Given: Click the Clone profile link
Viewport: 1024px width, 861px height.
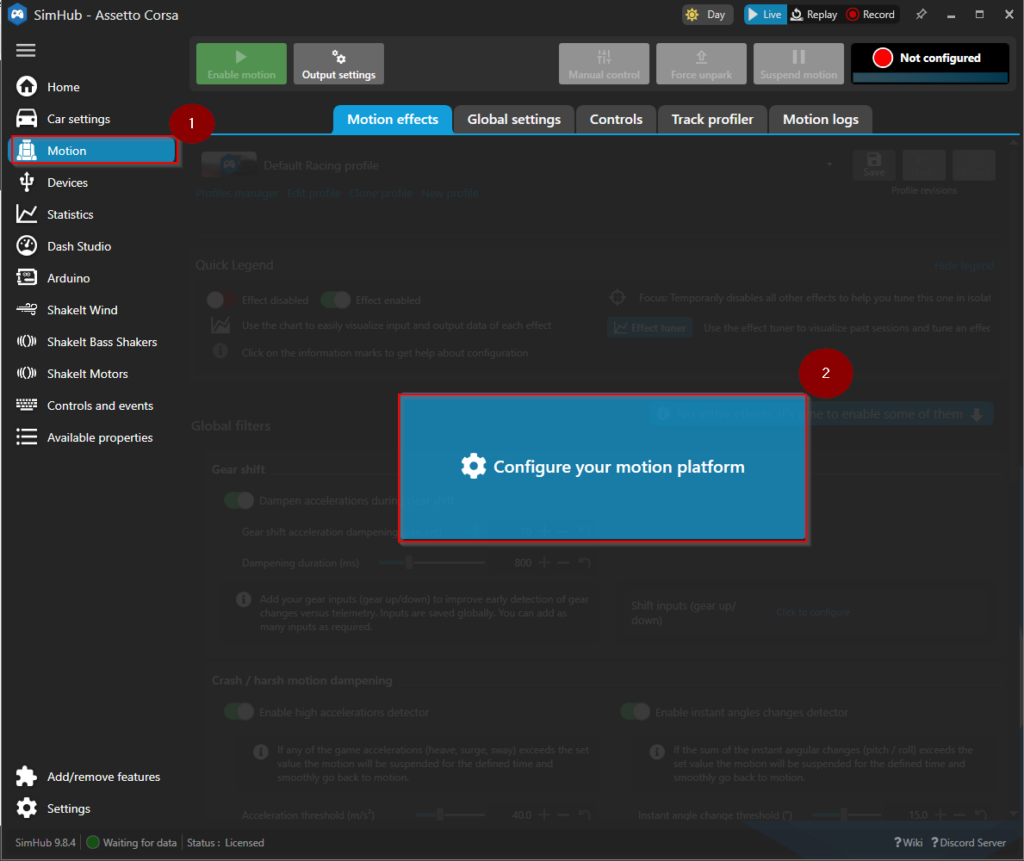Looking at the screenshot, I should coord(381,193).
